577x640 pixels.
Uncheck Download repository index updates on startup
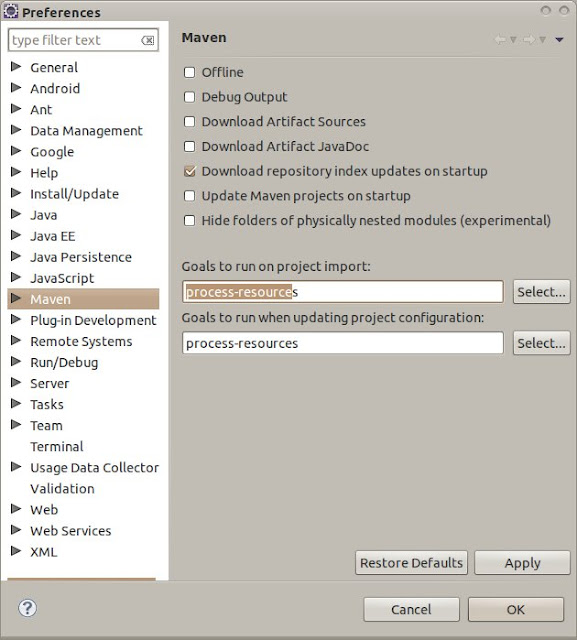[189, 171]
